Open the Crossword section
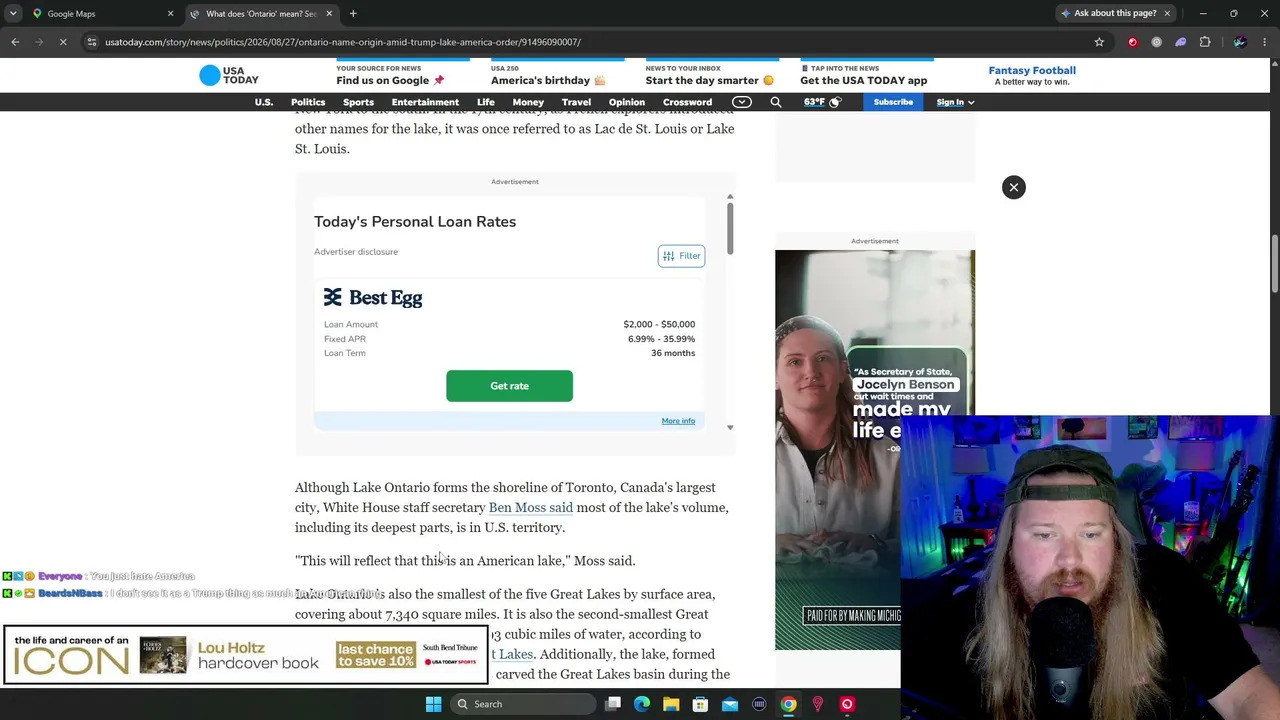The image size is (1280, 720). (687, 102)
